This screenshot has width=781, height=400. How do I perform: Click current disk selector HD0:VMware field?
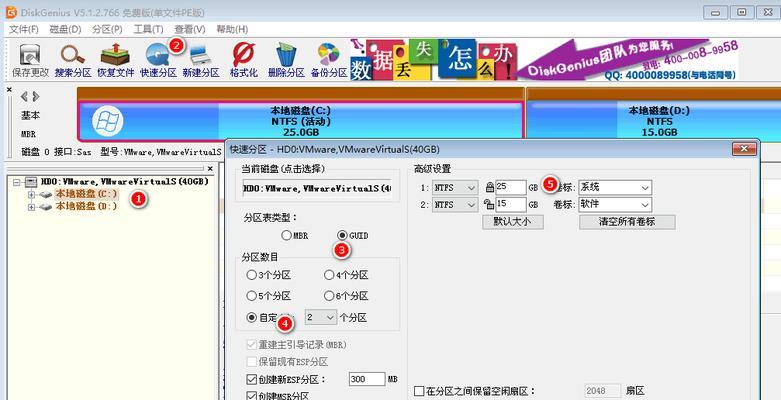(317, 189)
